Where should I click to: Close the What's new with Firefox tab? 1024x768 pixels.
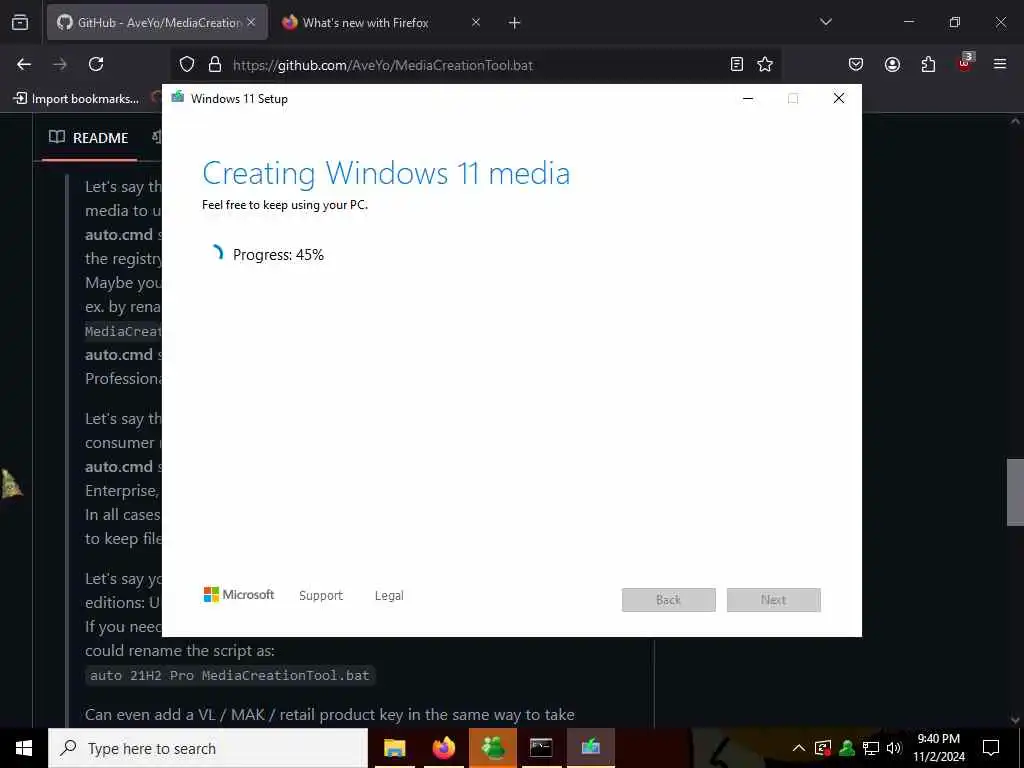coord(476,22)
